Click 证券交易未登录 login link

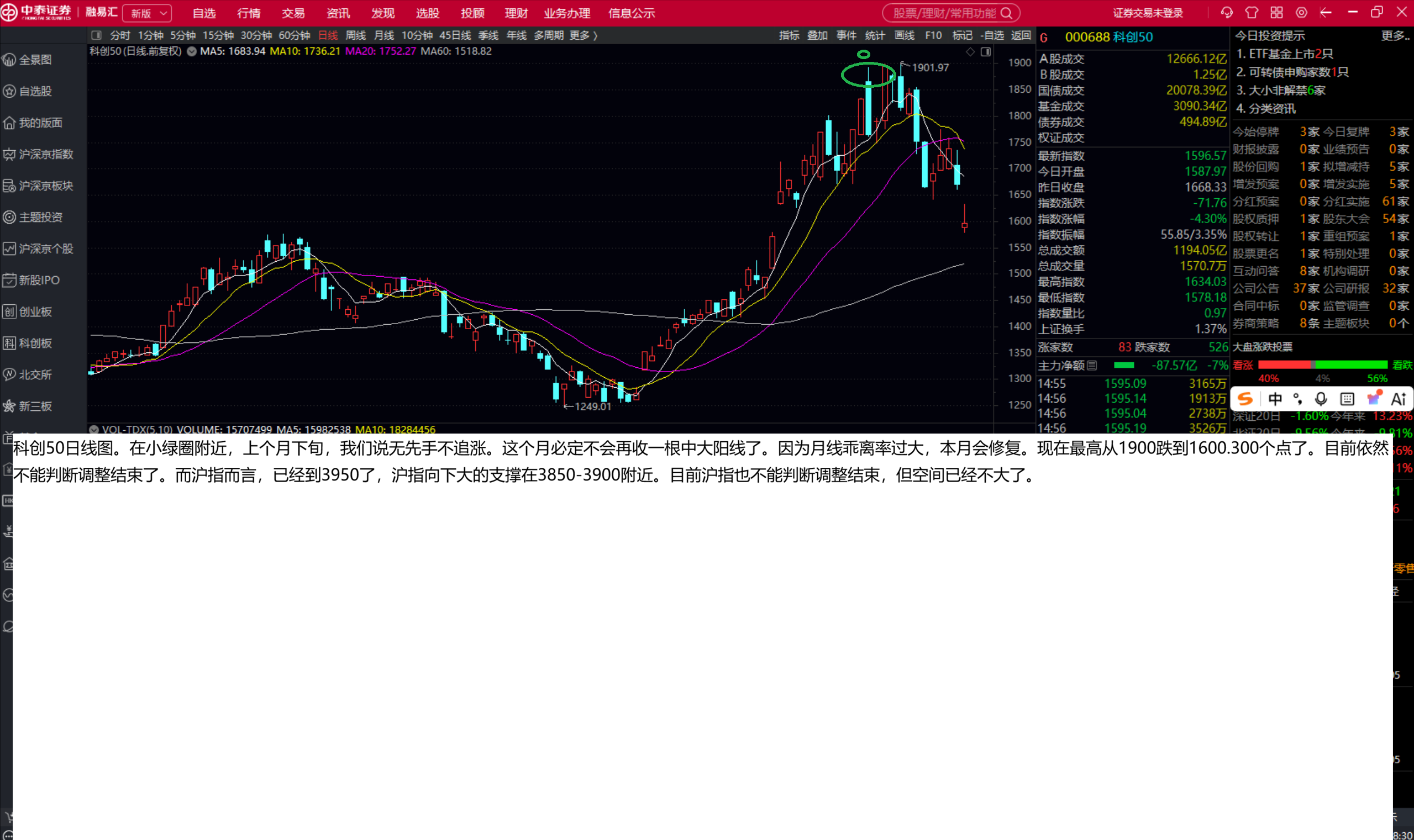pyautogui.click(x=1148, y=13)
